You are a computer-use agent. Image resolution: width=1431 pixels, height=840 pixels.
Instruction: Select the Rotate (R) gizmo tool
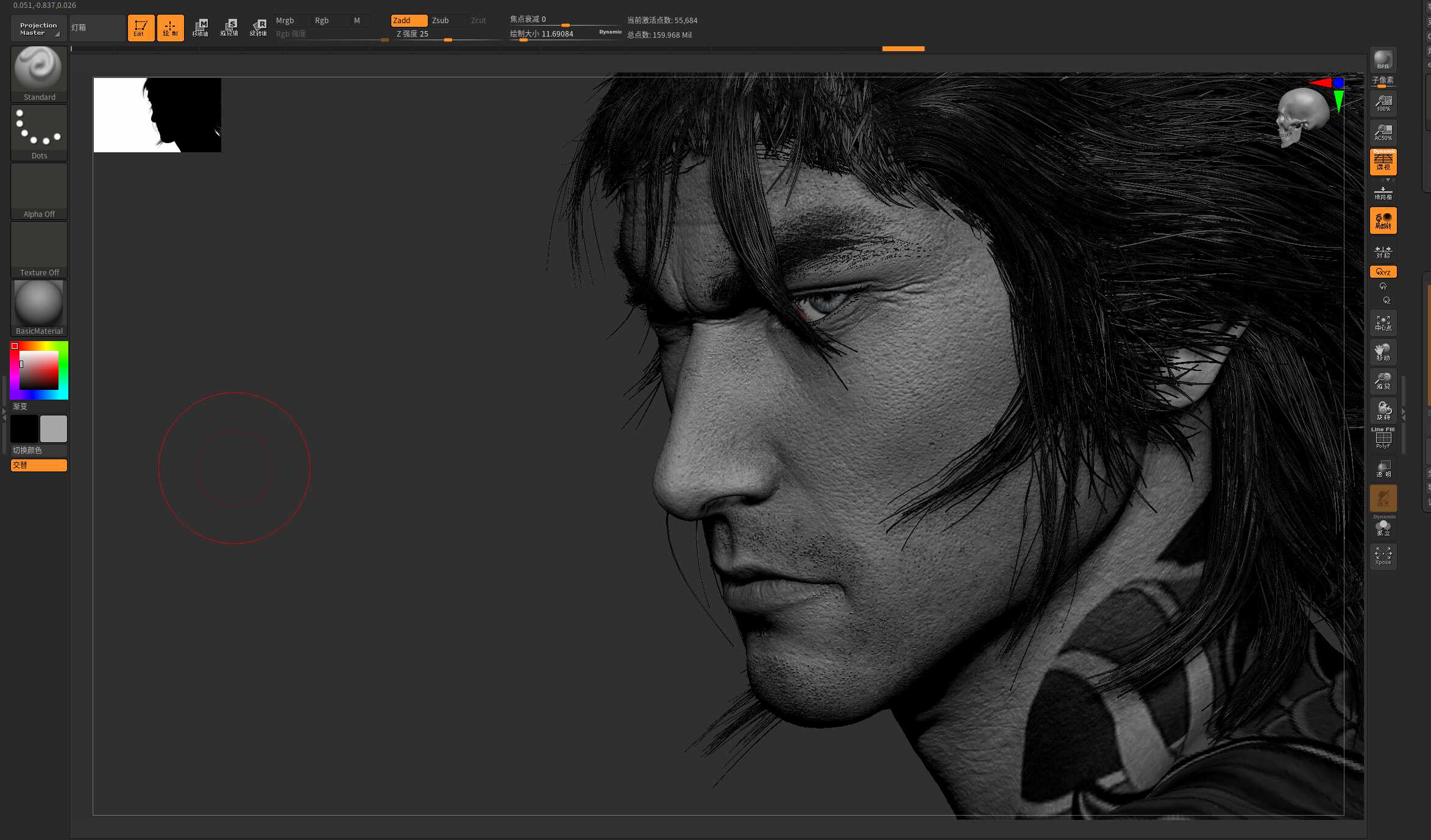tap(258, 27)
